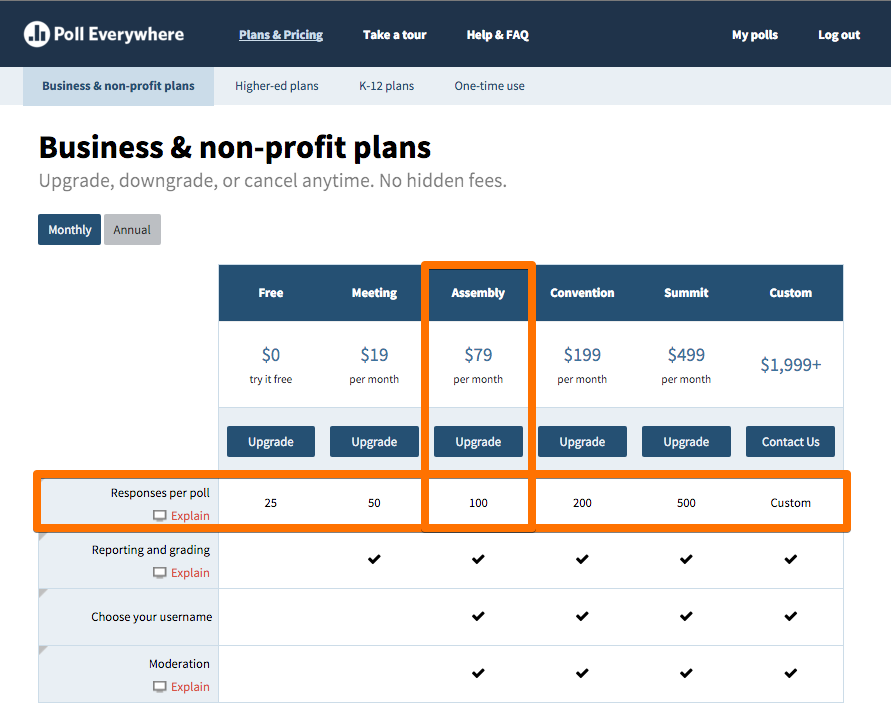The height and width of the screenshot is (703, 891).
Task: Click the 25 responses value
Action: click(x=270, y=503)
